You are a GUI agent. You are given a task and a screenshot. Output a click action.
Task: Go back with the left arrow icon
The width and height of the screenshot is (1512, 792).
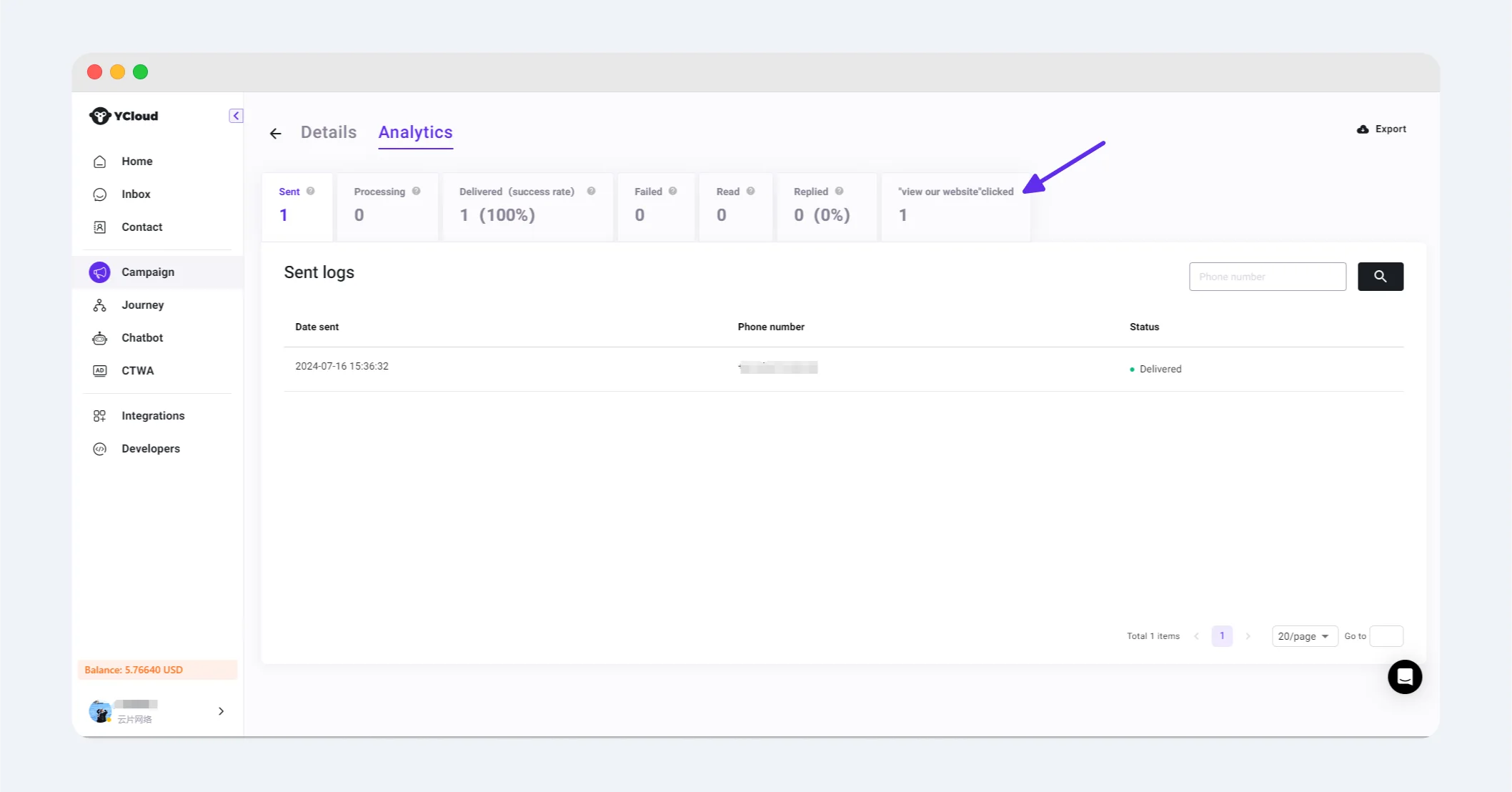coord(275,134)
